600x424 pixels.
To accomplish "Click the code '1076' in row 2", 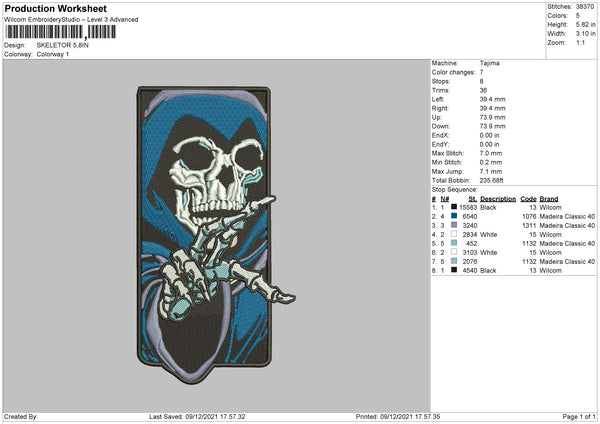I will click(x=529, y=217).
